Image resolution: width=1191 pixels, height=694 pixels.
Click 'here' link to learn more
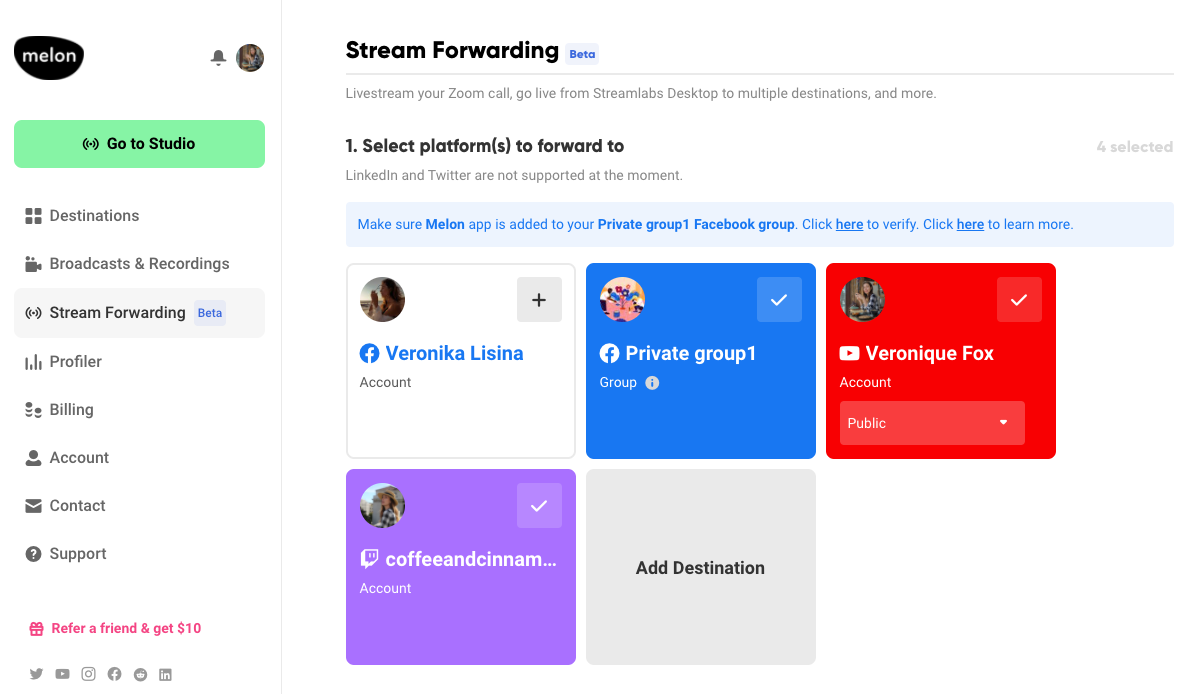click(x=970, y=225)
